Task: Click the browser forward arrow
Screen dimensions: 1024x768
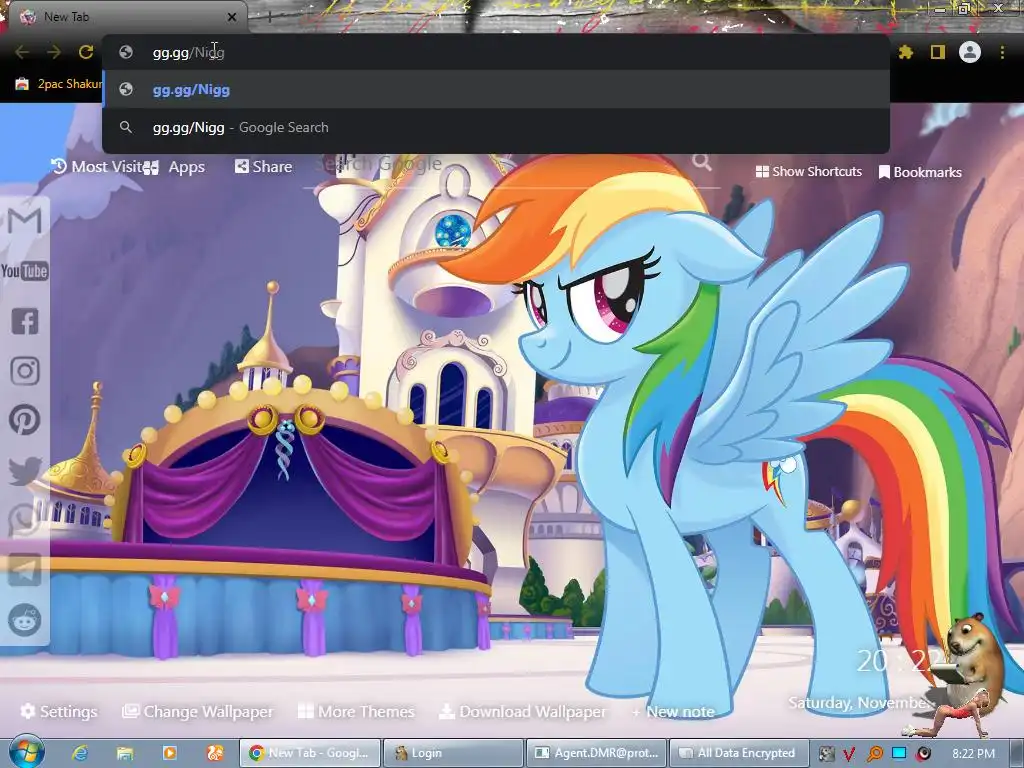Action: 54,52
